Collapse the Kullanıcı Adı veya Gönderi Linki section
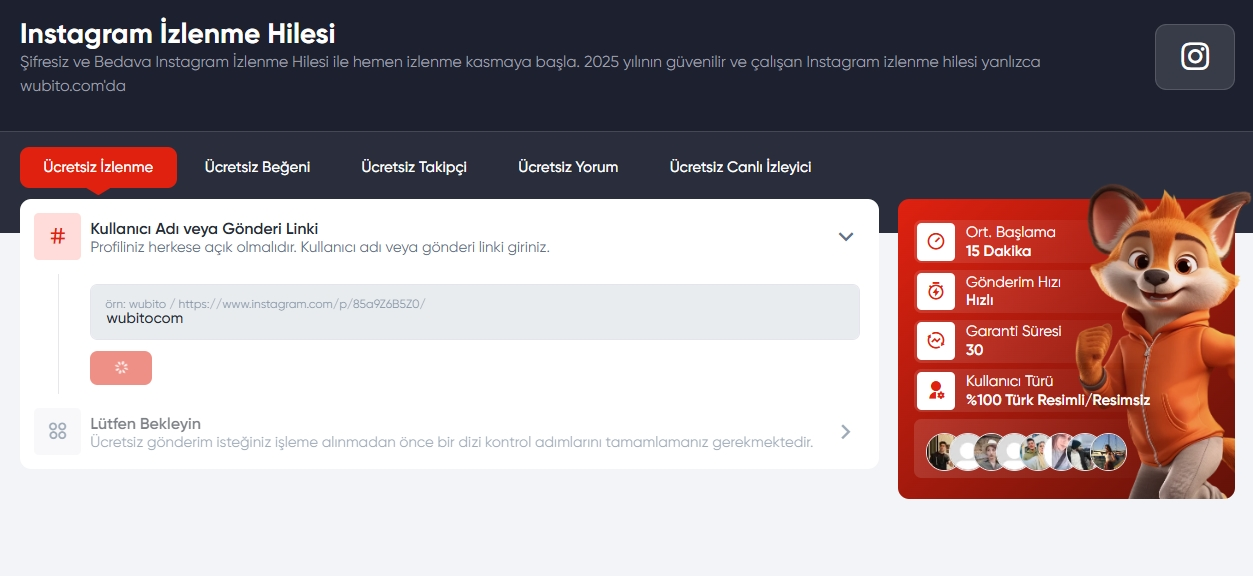Image resolution: width=1253 pixels, height=576 pixels. click(845, 237)
